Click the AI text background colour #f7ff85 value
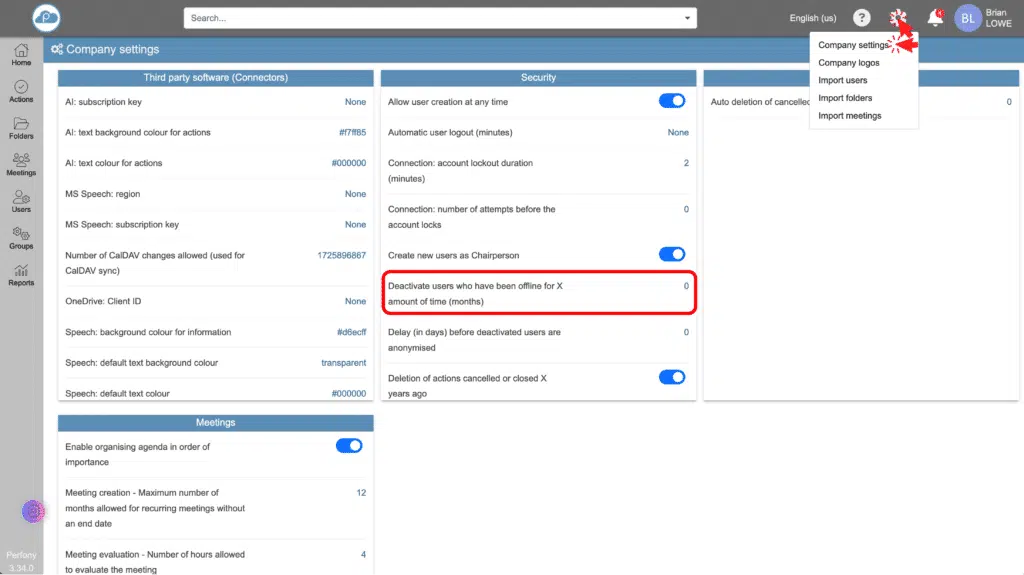 pyautogui.click(x=352, y=132)
